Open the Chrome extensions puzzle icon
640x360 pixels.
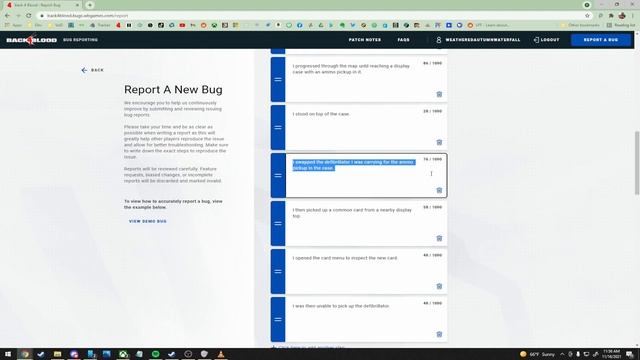coord(611,16)
